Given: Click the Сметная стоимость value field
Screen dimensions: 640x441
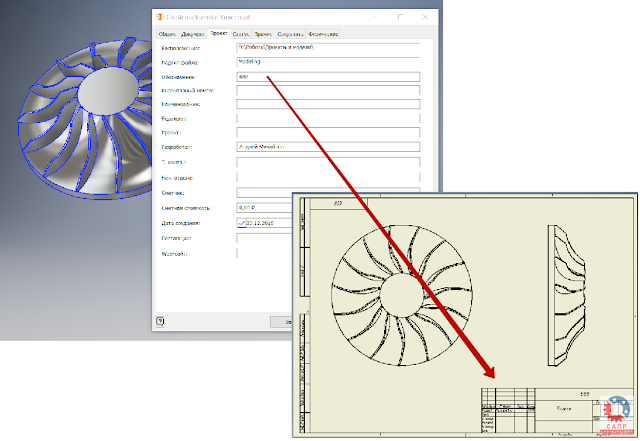Looking at the screenshot, I should tap(264, 208).
